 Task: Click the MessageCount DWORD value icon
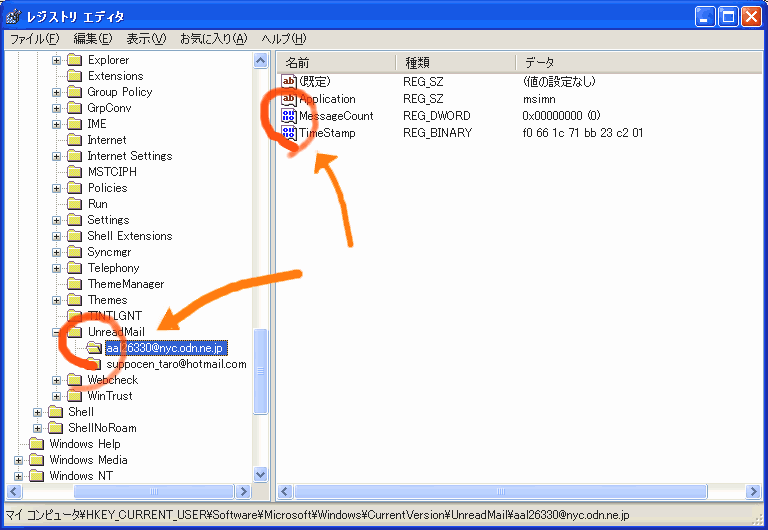[x=288, y=116]
